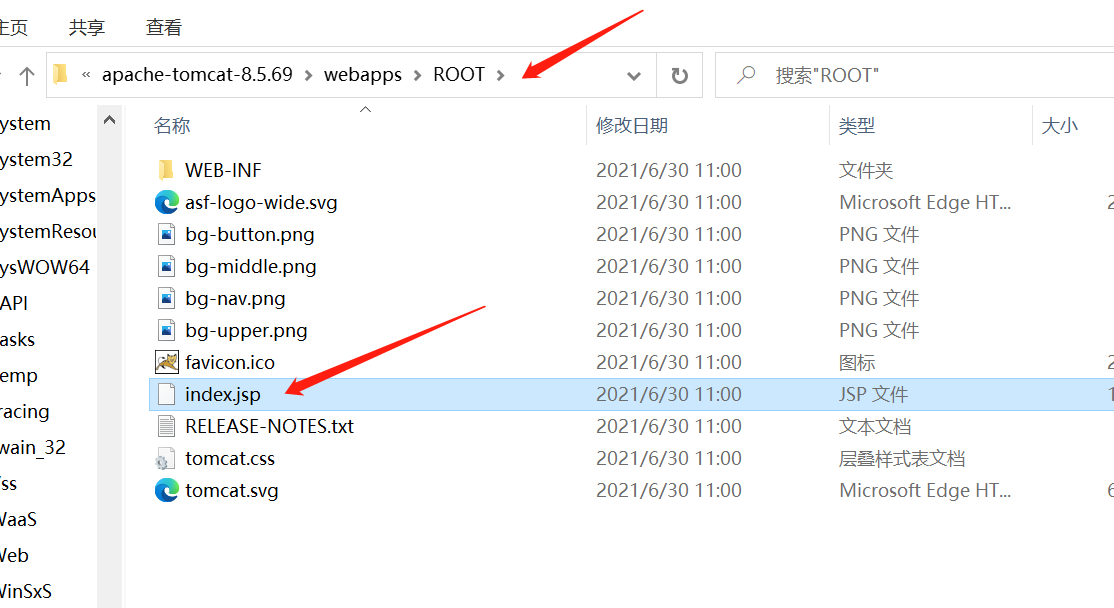Screen dimensions: 1114x608
Task: Open the 查看 ribbon tab
Action: click(x=163, y=27)
